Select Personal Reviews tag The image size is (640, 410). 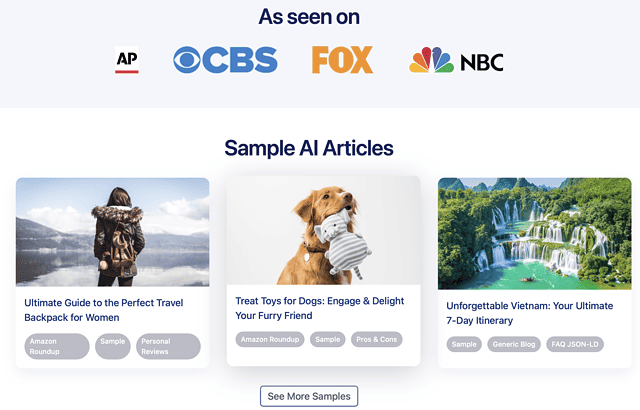point(168,346)
